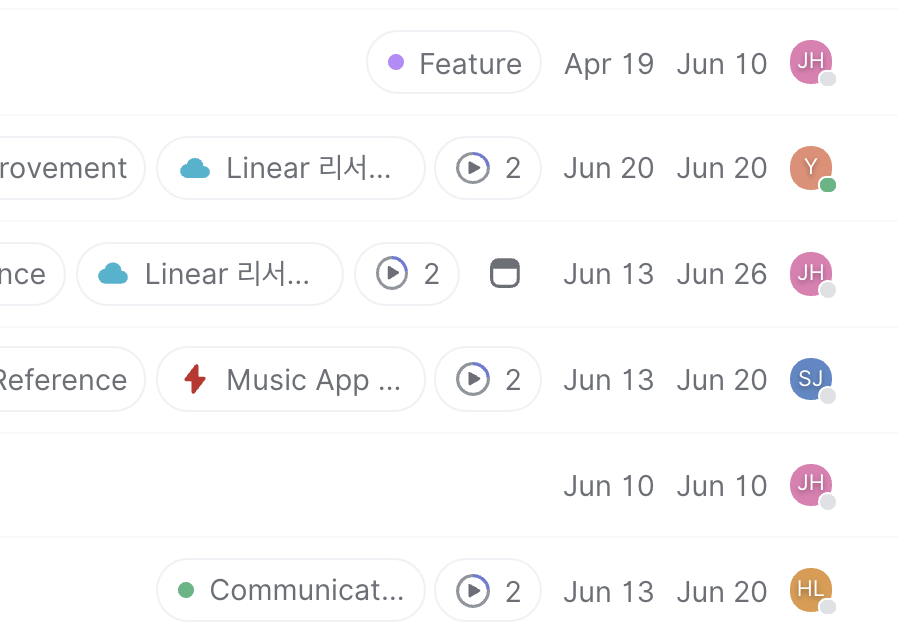Open the Linear project chip in Jun 26 row
Viewport: 898px width, 642px height.
coord(210,274)
